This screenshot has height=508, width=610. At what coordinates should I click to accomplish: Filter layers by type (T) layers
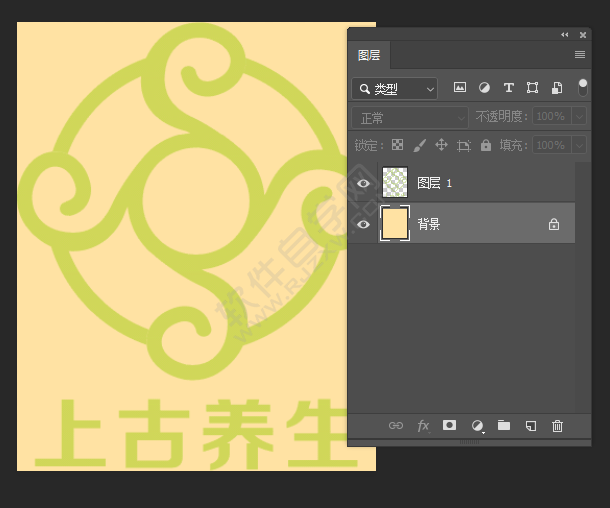(x=508, y=88)
